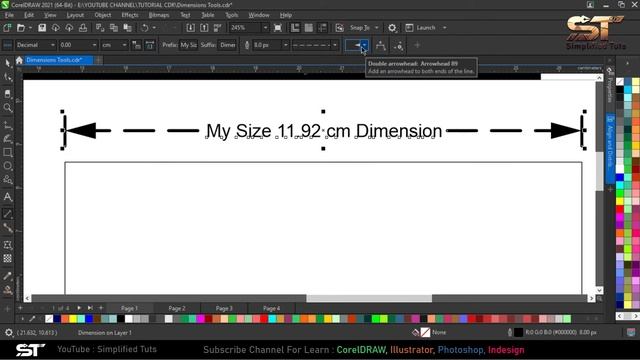Click the Export icon

coord(204,28)
